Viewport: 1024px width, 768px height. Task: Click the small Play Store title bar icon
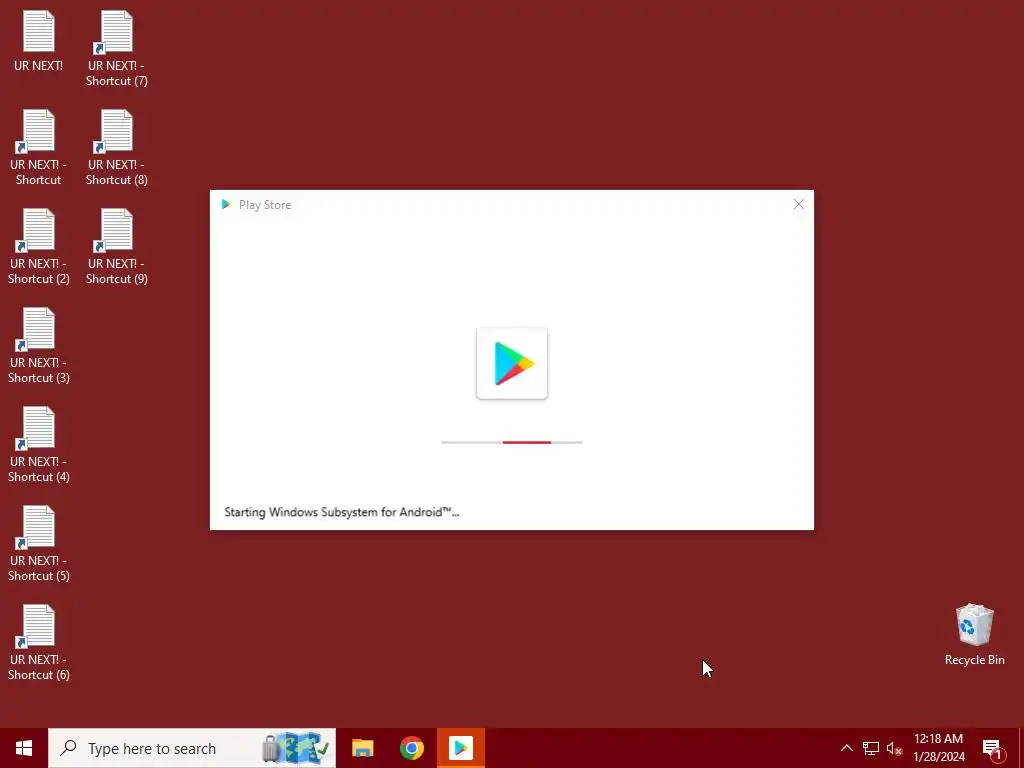(226, 204)
